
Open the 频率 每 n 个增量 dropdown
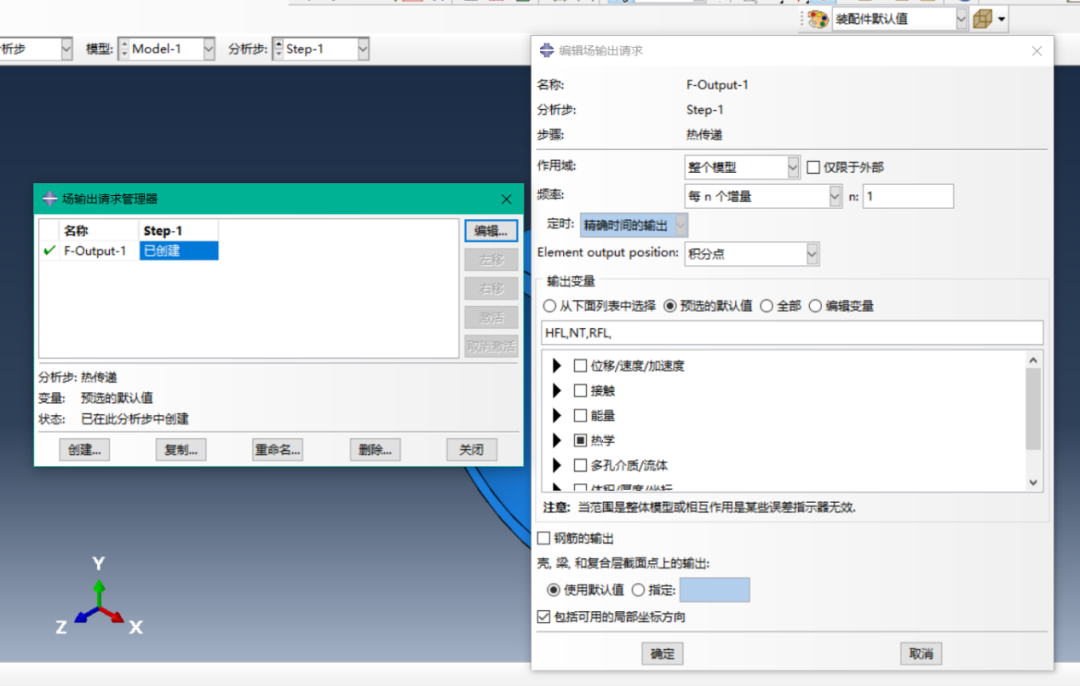click(763, 196)
